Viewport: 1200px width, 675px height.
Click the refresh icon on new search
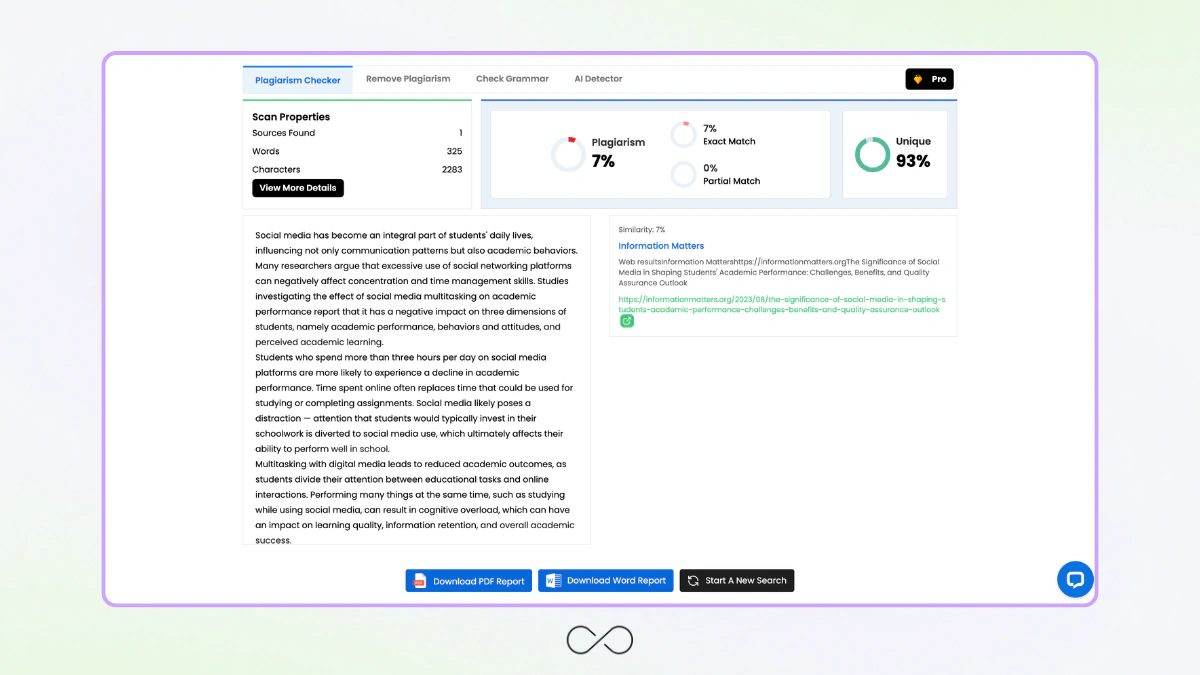693,580
